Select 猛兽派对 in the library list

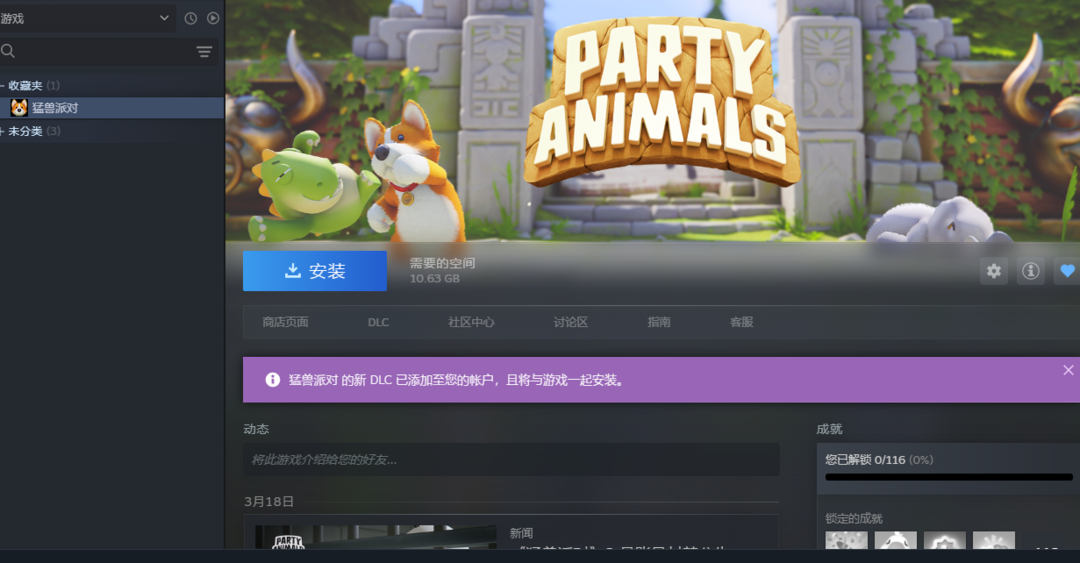112,108
